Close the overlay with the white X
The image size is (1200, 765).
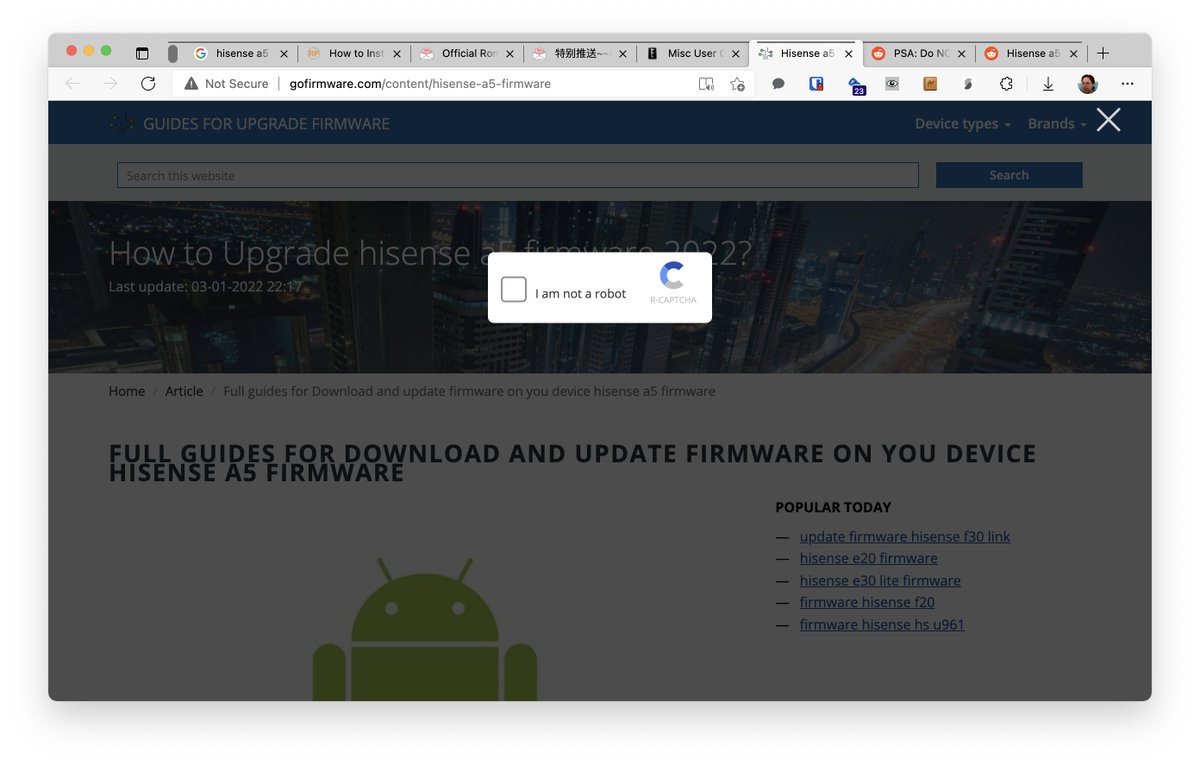click(x=1108, y=120)
